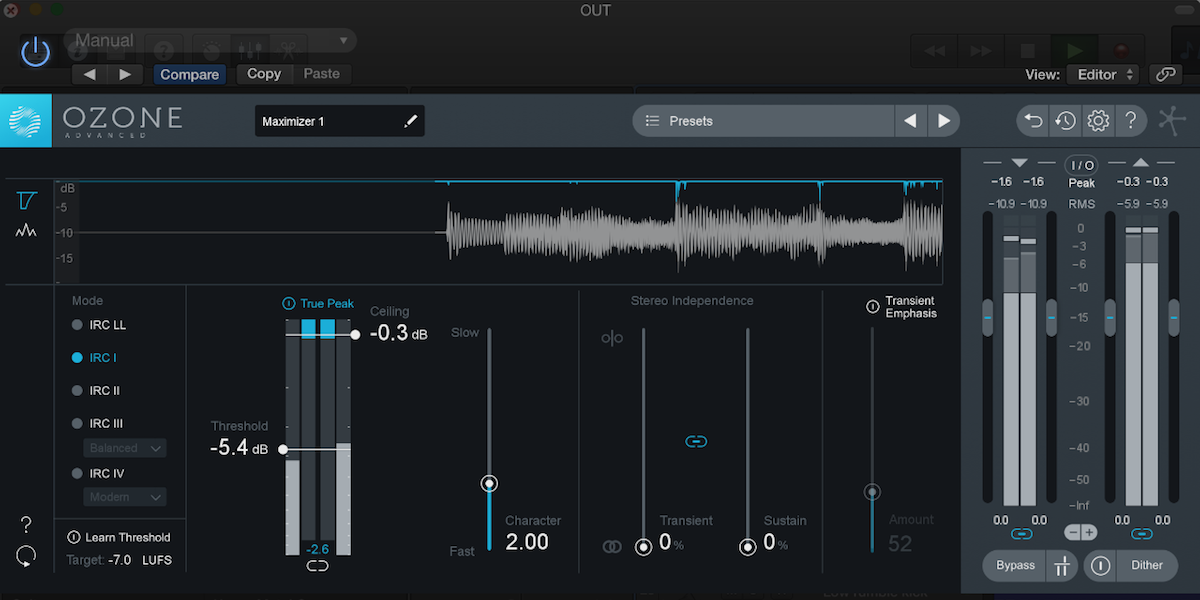
Task: Open the waveform display view icon
Action: pos(26,230)
